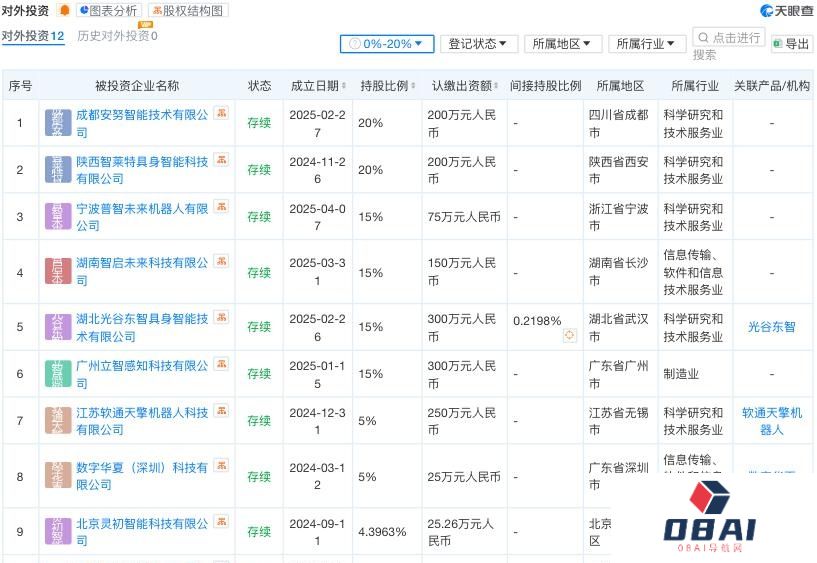Click equity chart icon beside 陕西智莱特
The height and width of the screenshot is (563, 817).
221,160
